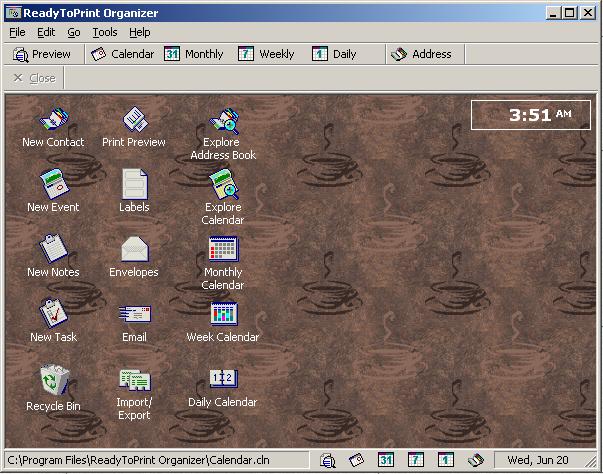Minimize the ReadyToPrint Organizer window
The image size is (603, 474).
click(x=553, y=13)
